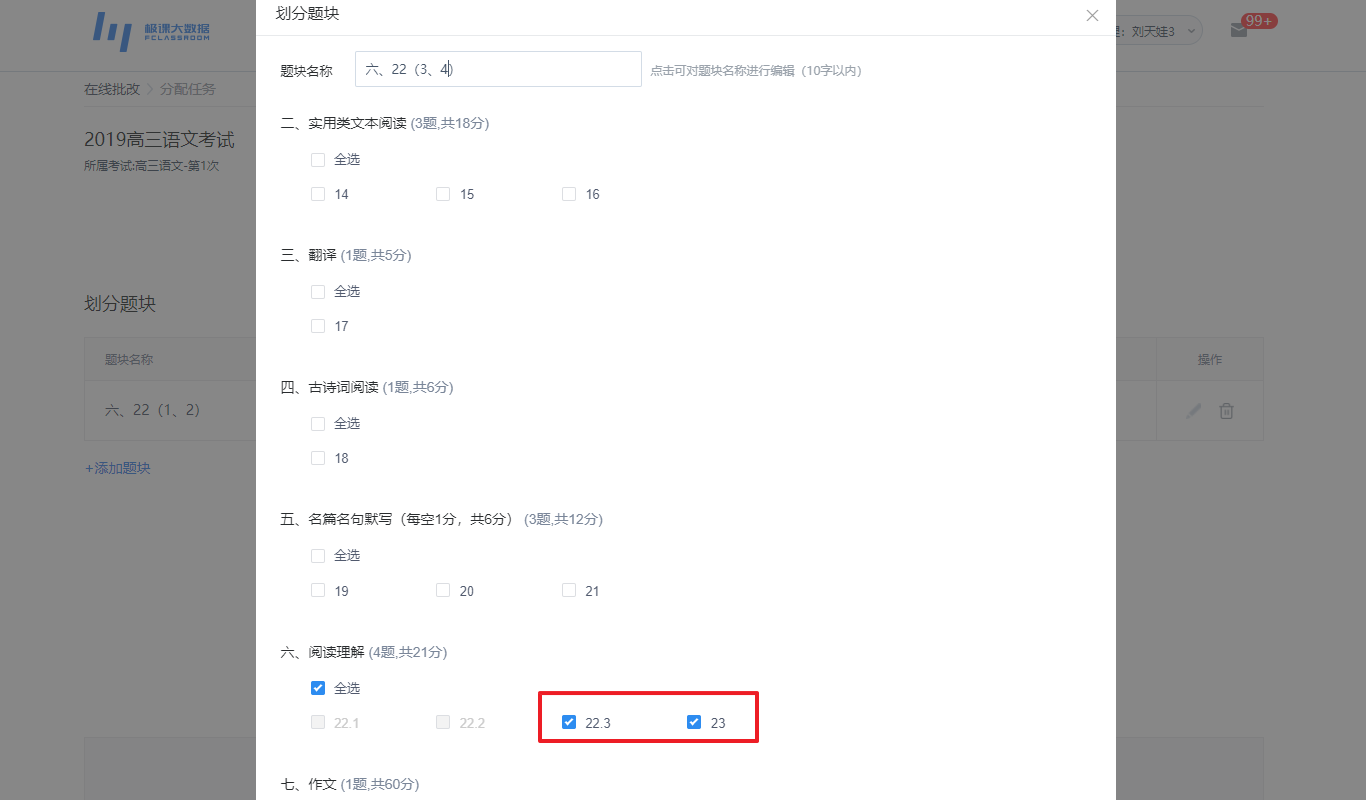Click the 题块名称 input field
Screen dimensions: 1366x800
(498, 69)
